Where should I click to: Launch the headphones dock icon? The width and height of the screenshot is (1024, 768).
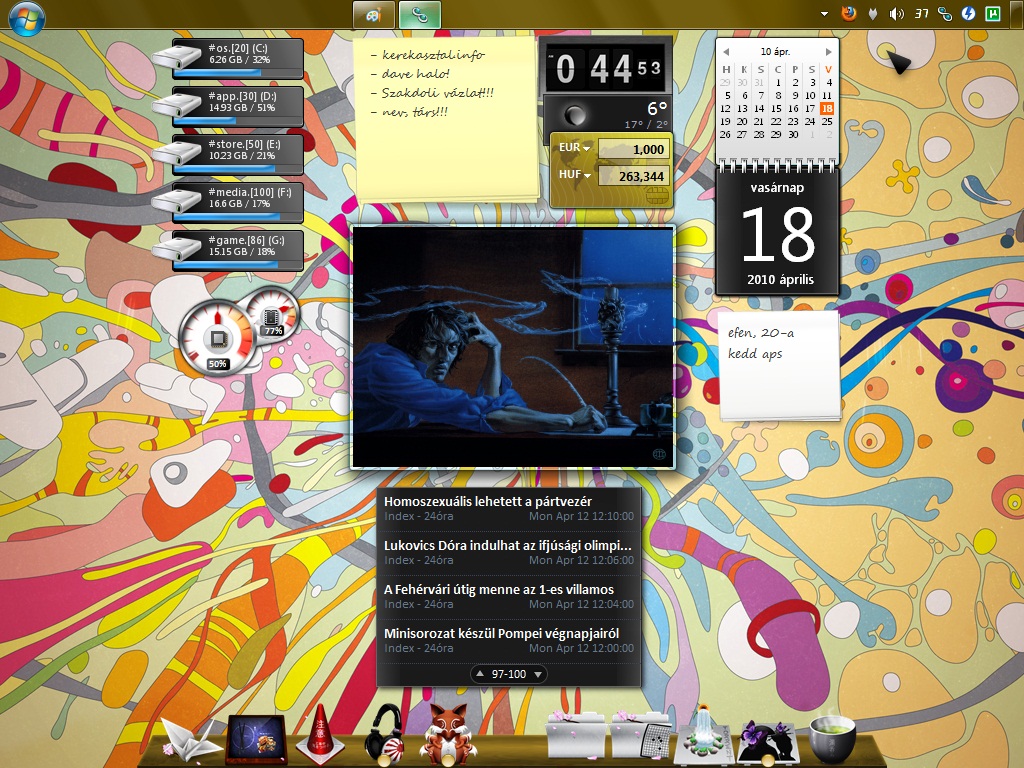pyautogui.click(x=385, y=735)
